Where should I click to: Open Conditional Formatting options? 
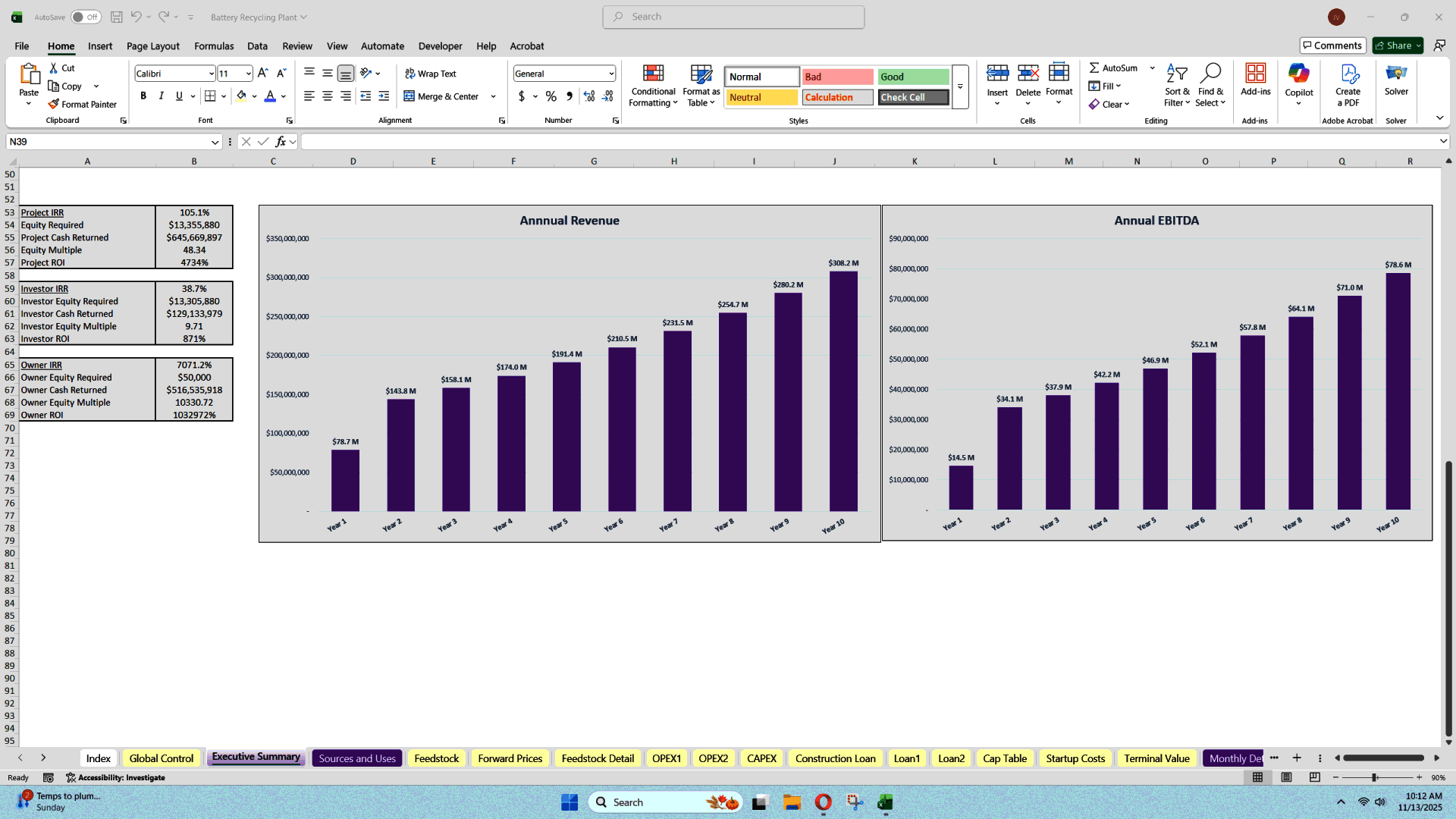coord(653,85)
